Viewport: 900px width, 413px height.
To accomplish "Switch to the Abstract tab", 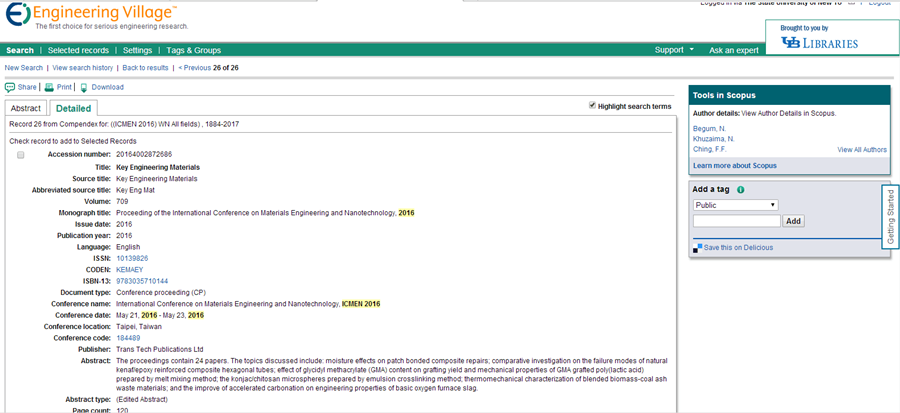I will 26,108.
